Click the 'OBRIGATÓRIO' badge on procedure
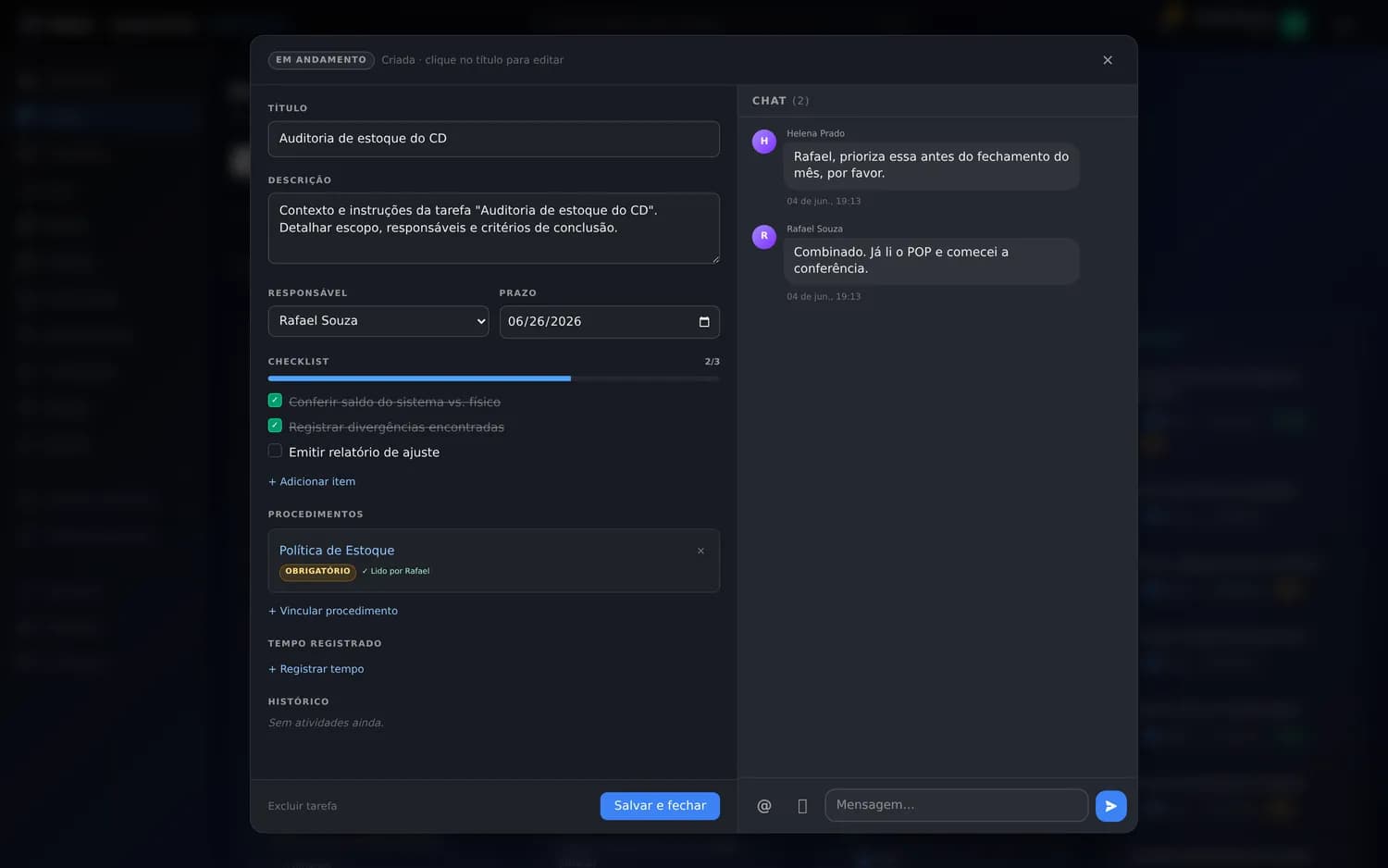This screenshot has height=868, width=1388. coord(317,572)
